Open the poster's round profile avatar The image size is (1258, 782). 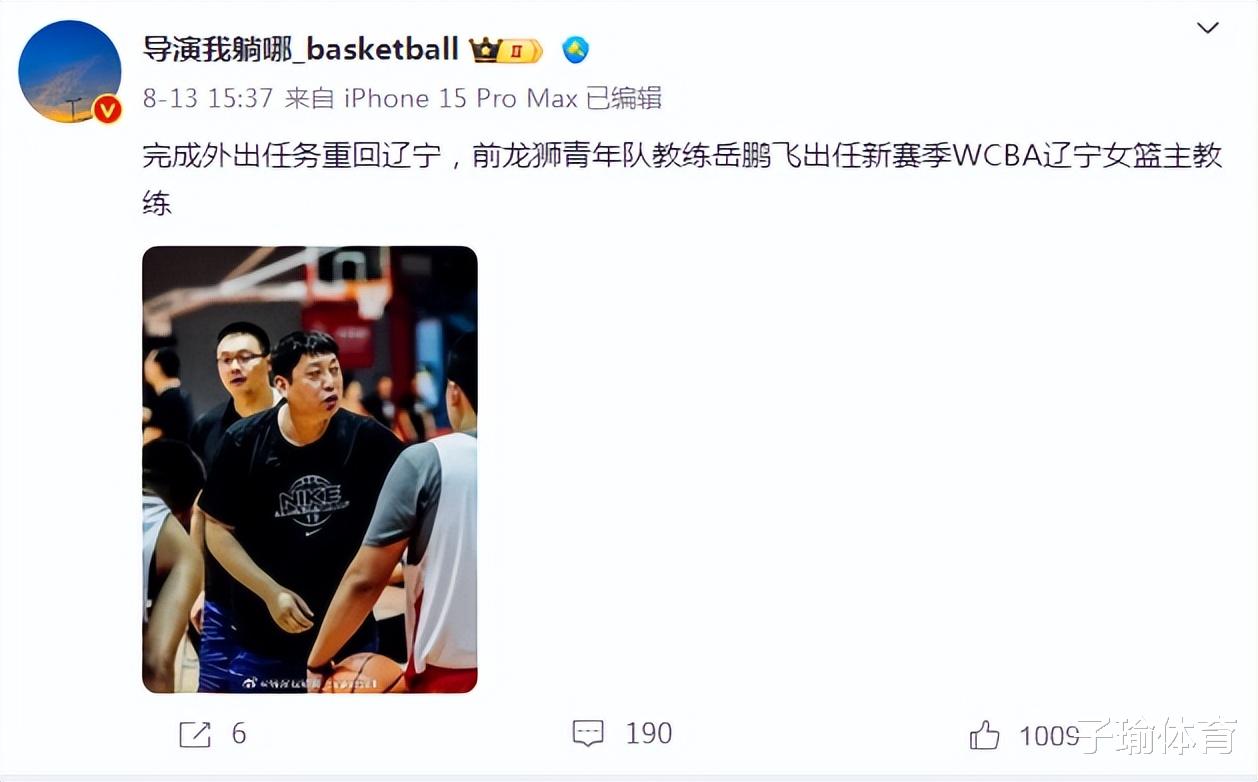70,72
